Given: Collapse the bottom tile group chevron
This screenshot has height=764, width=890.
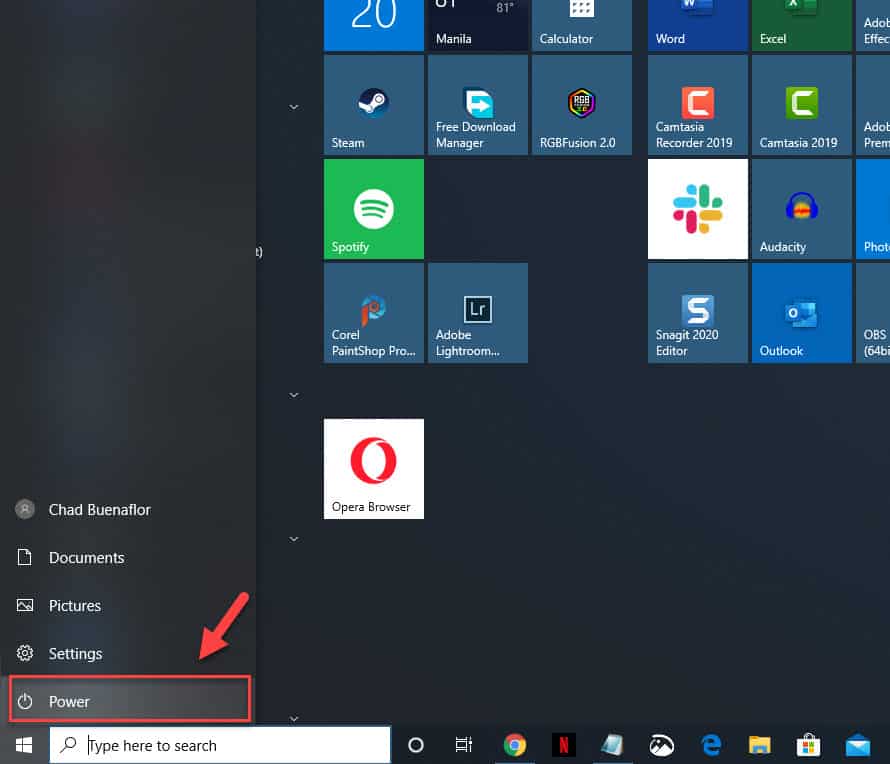Looking at the screenshot, I should 293,717.
